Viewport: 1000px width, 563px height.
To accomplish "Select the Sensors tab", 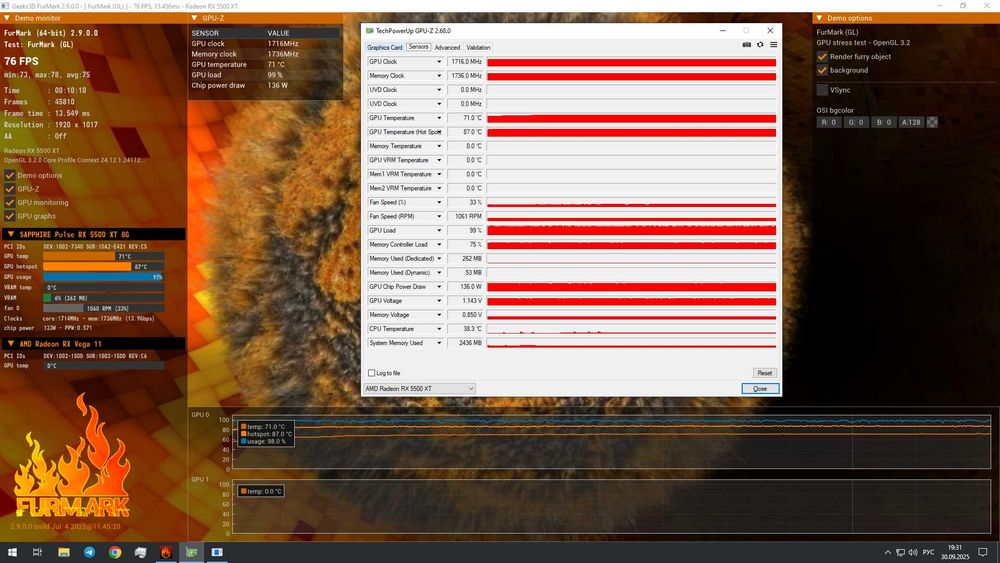I will [x=418, y=47].
